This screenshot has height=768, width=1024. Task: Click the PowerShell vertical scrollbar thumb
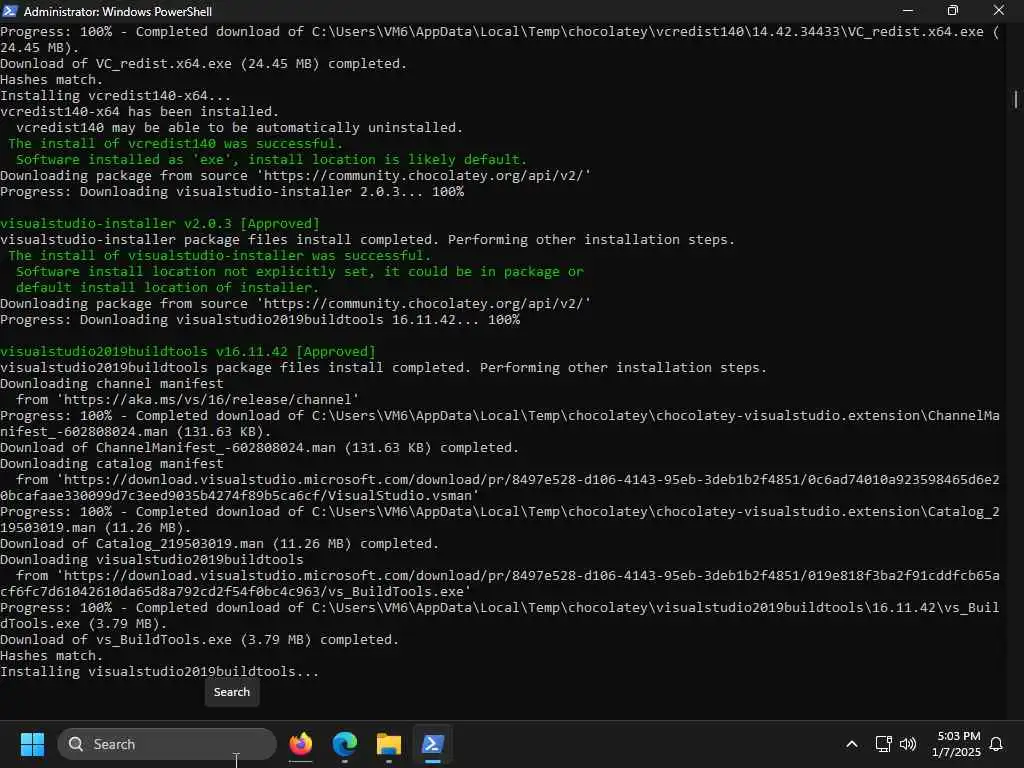click(x=1016, y=100)
